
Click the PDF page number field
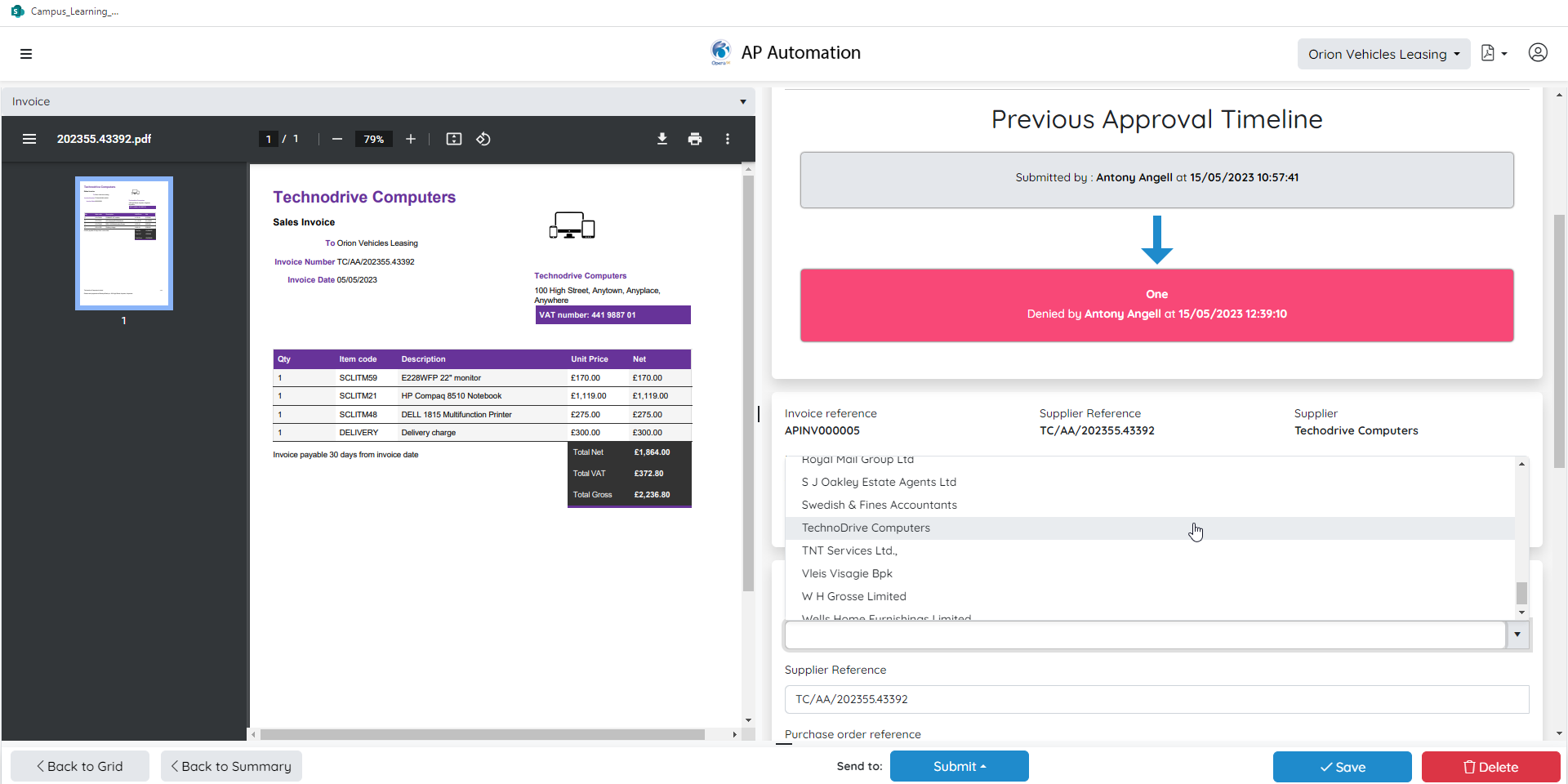pyautogui.click(x=268, y=139)
